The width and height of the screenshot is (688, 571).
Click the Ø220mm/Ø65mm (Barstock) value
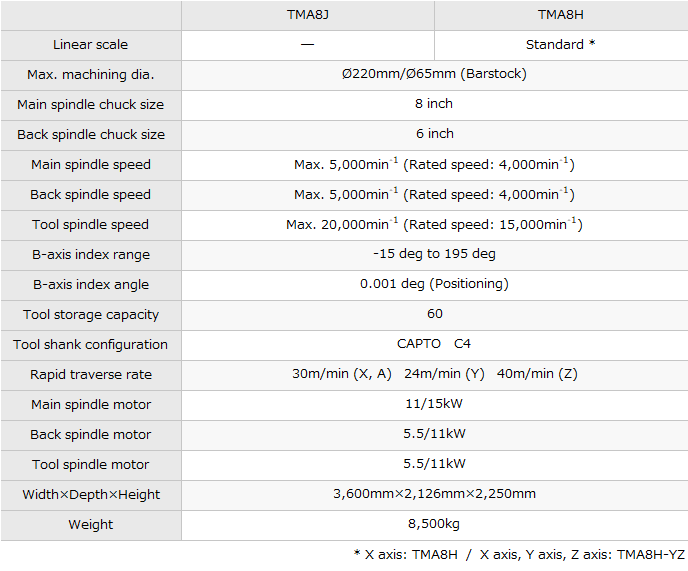(434, 75)
